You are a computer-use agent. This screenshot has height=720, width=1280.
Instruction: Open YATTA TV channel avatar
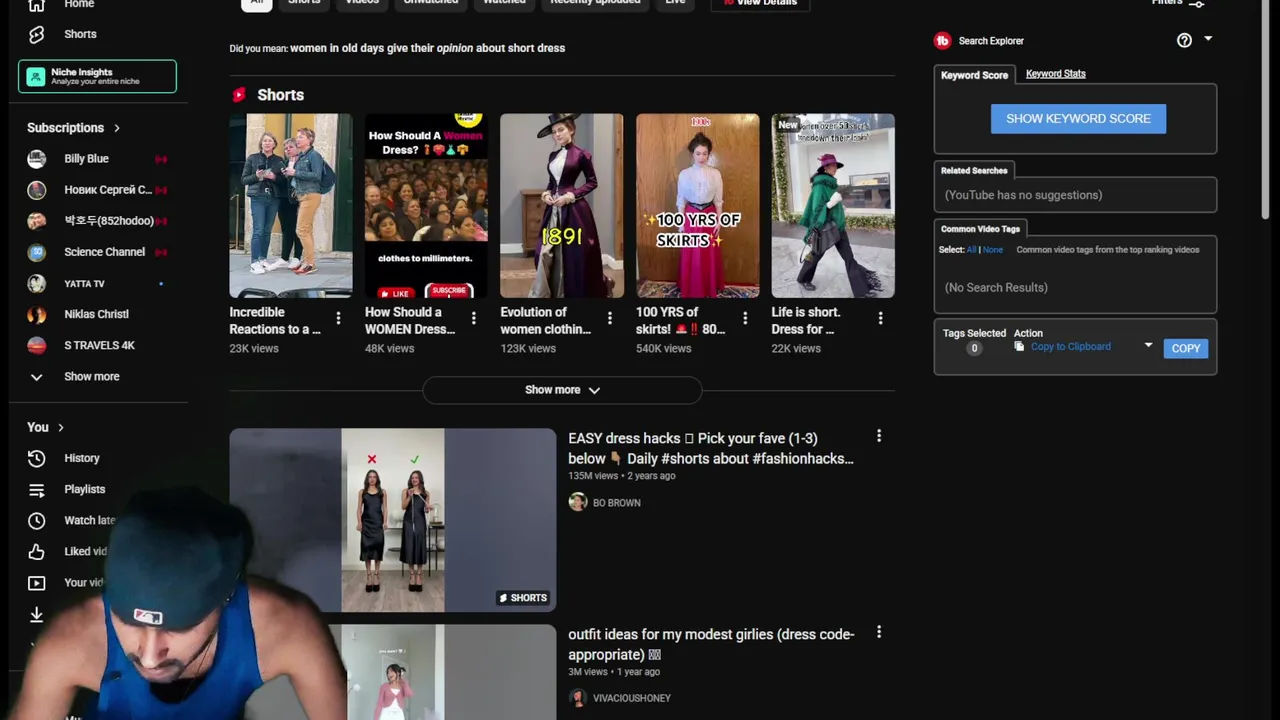click(37, 283)
